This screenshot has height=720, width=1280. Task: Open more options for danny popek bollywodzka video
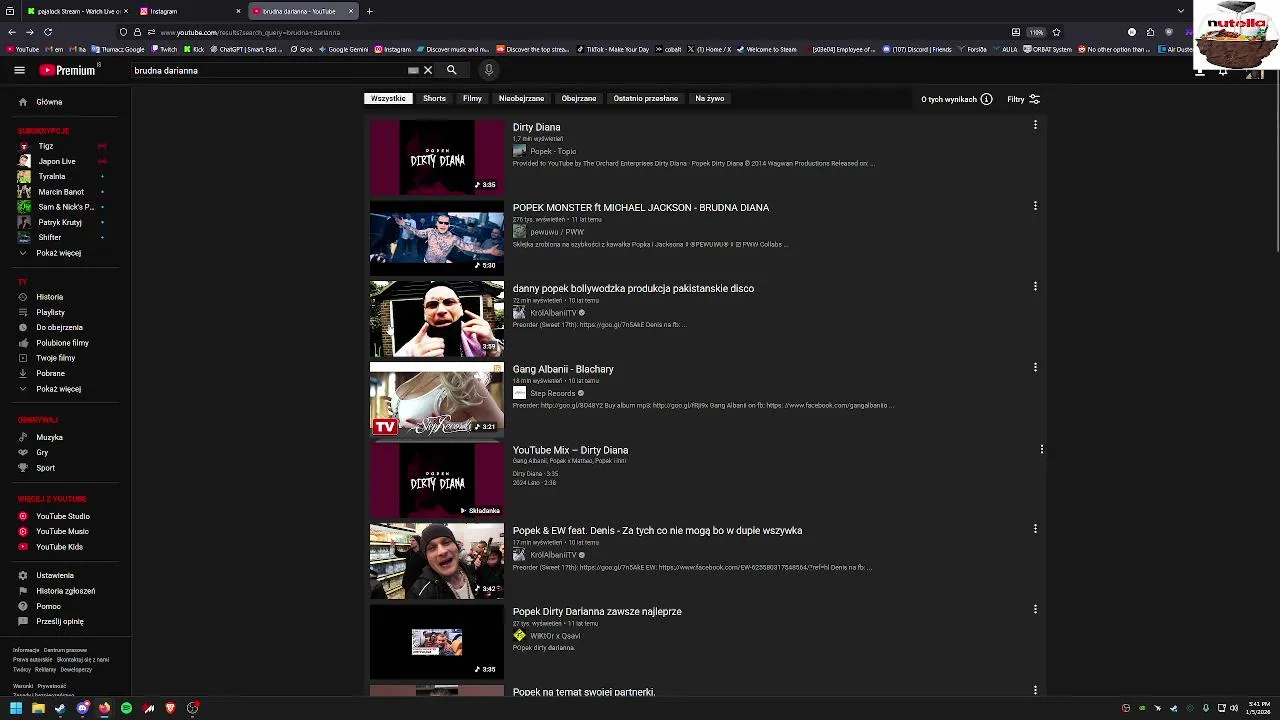1035,286
